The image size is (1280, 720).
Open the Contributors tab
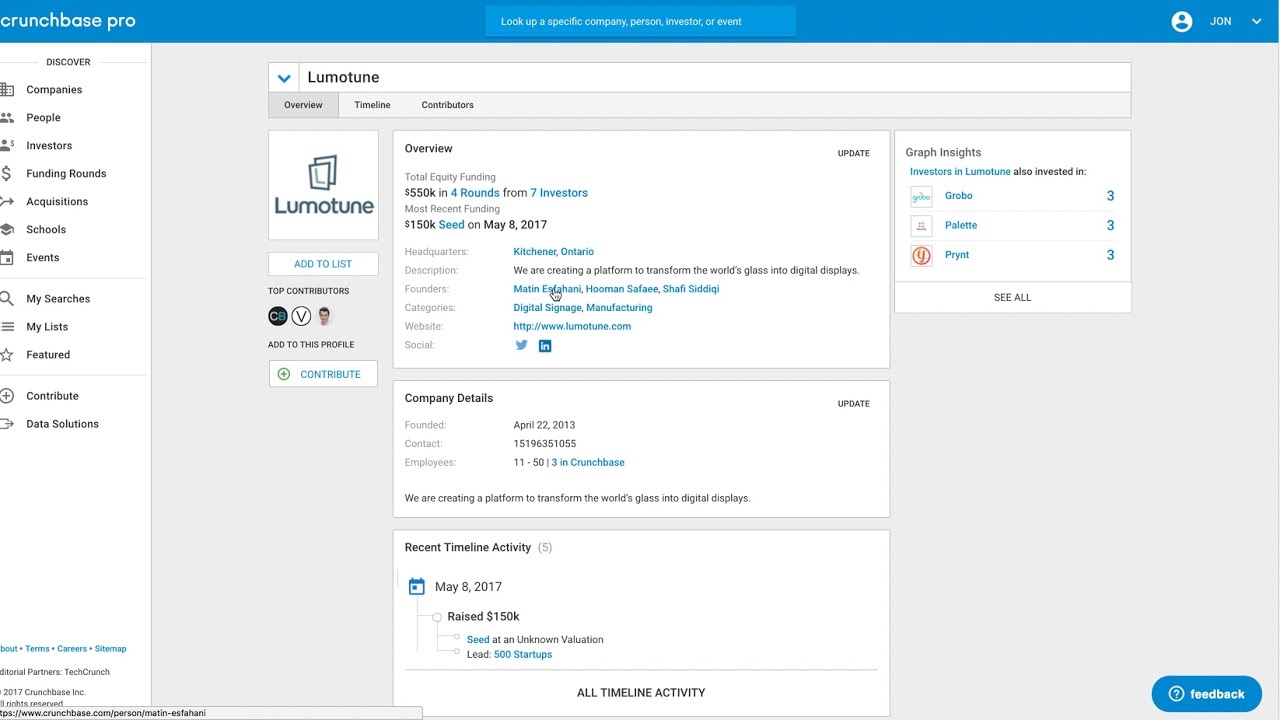447,104
